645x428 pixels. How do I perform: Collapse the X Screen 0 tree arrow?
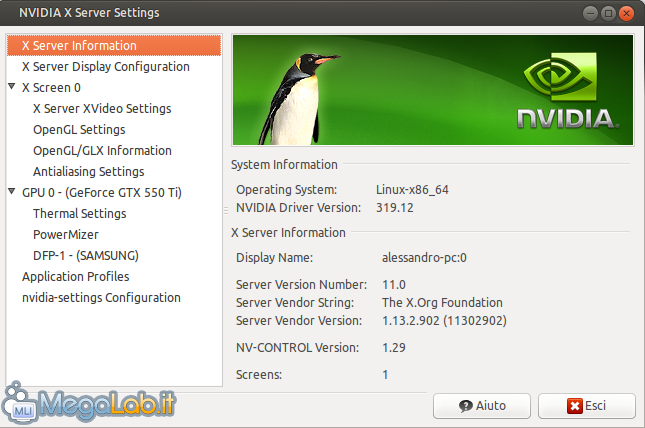12,86
